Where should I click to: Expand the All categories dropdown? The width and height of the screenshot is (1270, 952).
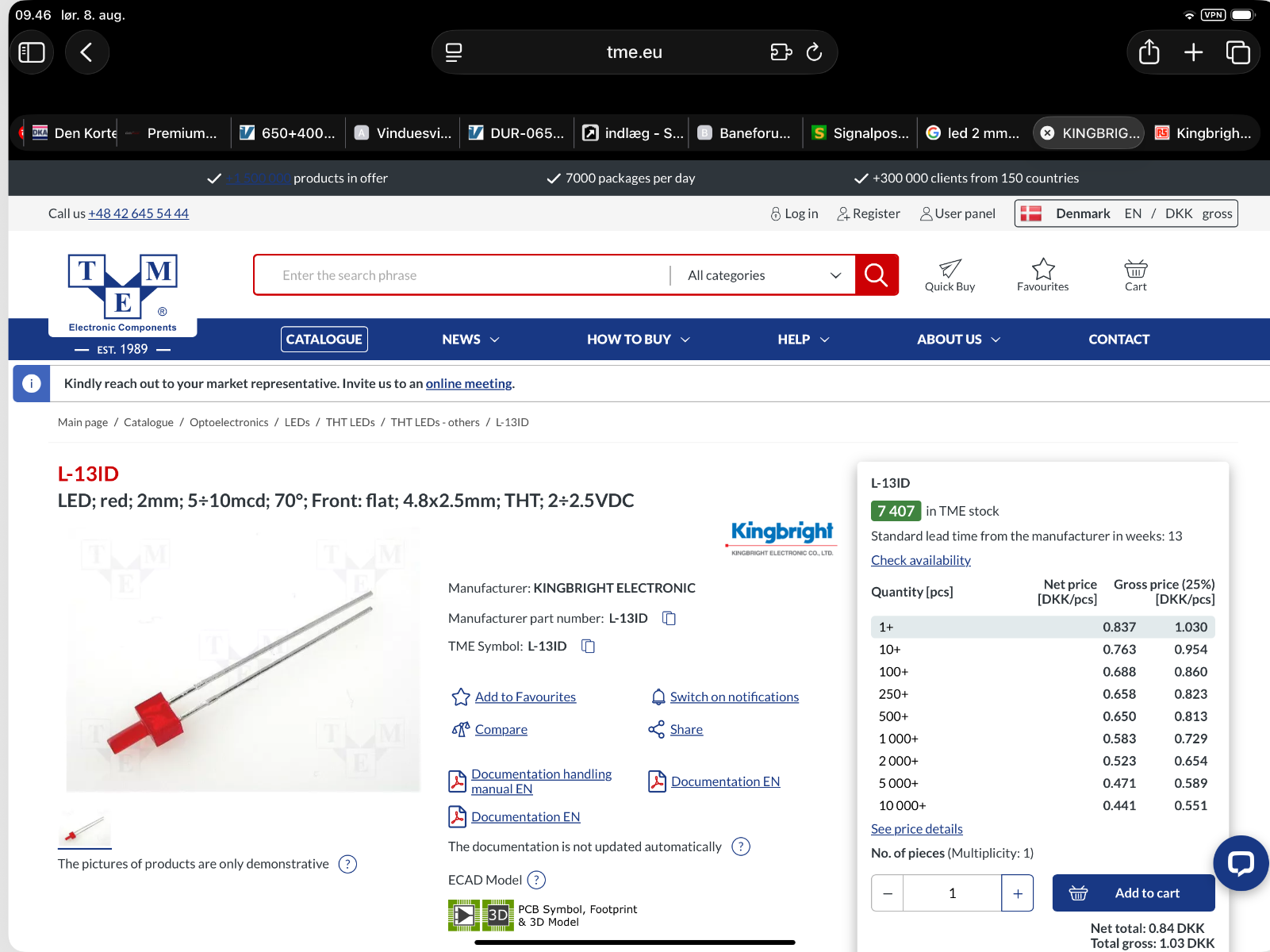763,275
